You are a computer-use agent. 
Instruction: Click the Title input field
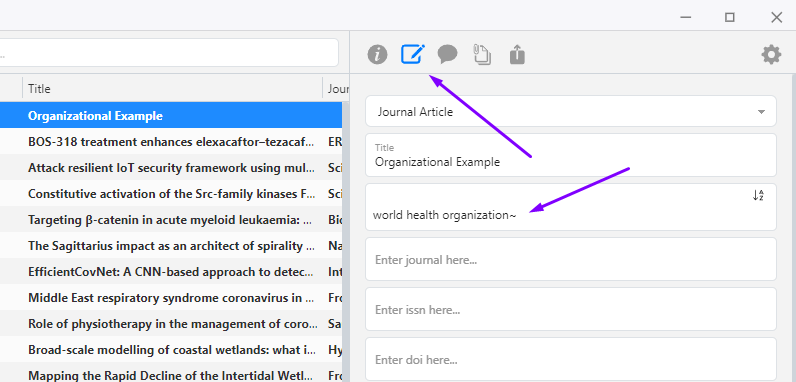pos(571,155)
